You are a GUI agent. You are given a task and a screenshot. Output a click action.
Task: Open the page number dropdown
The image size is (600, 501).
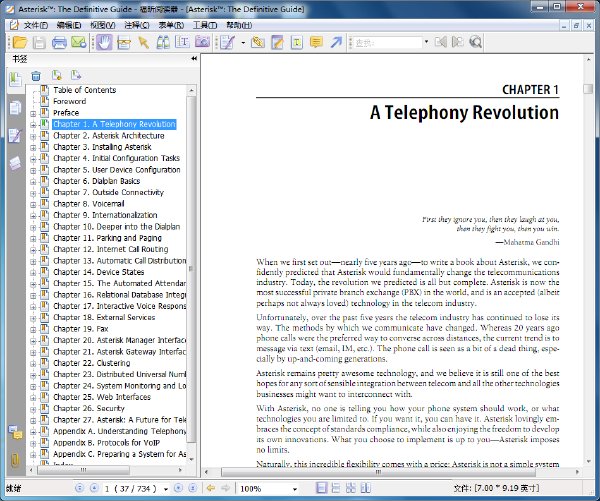tap(166, 489)
